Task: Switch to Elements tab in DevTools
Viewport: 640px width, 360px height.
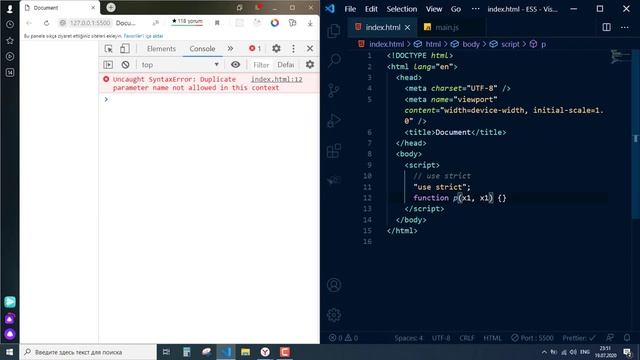Action: coord(161,49)
